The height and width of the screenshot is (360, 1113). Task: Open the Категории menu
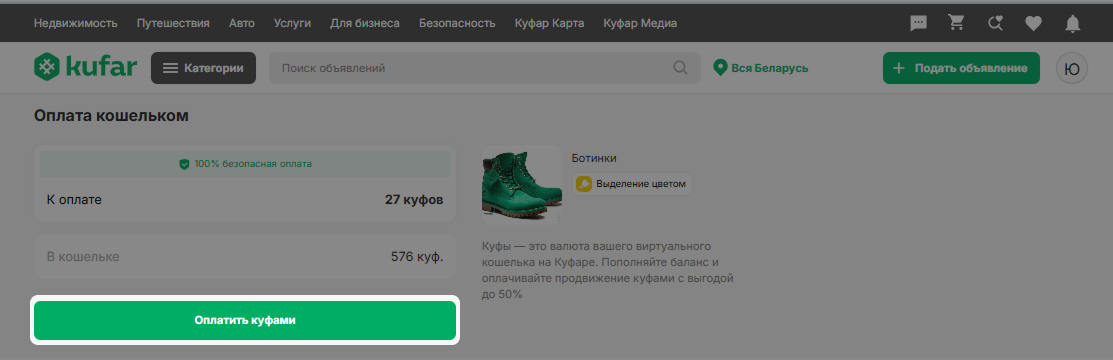(203, 68)
